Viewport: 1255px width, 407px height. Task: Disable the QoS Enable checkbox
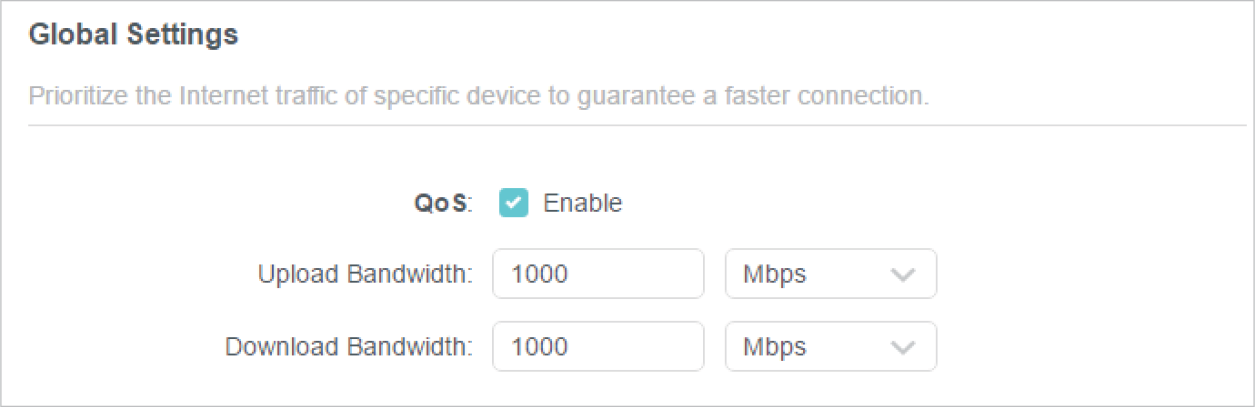tap(513, 204)
